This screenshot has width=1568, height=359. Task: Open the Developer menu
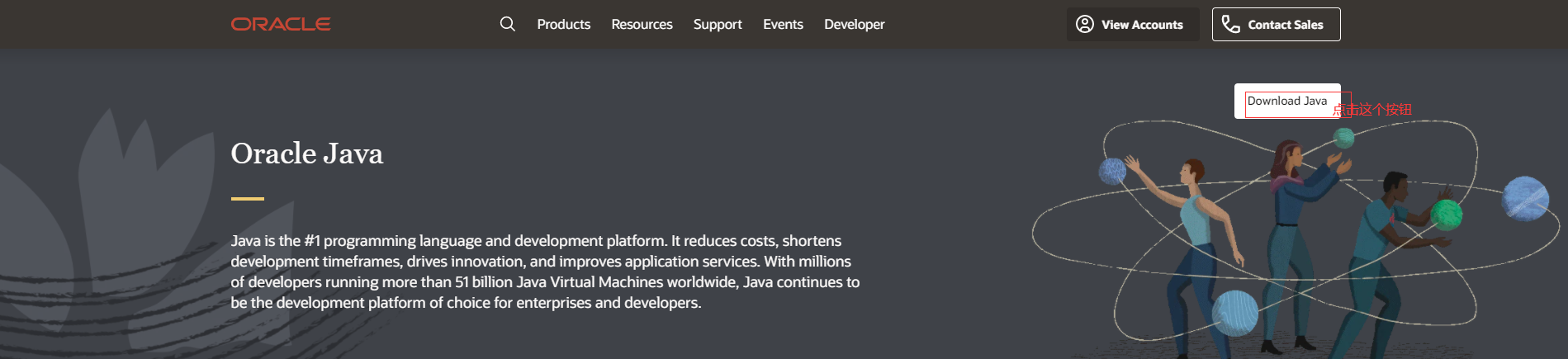854,25
